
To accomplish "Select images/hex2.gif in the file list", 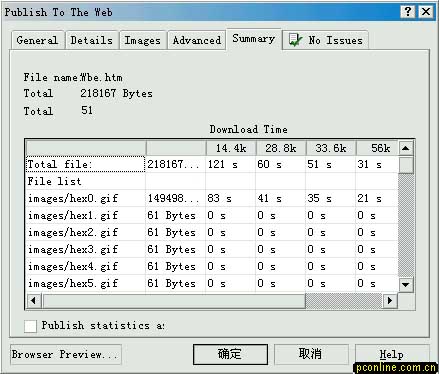I will click(86, 232).
